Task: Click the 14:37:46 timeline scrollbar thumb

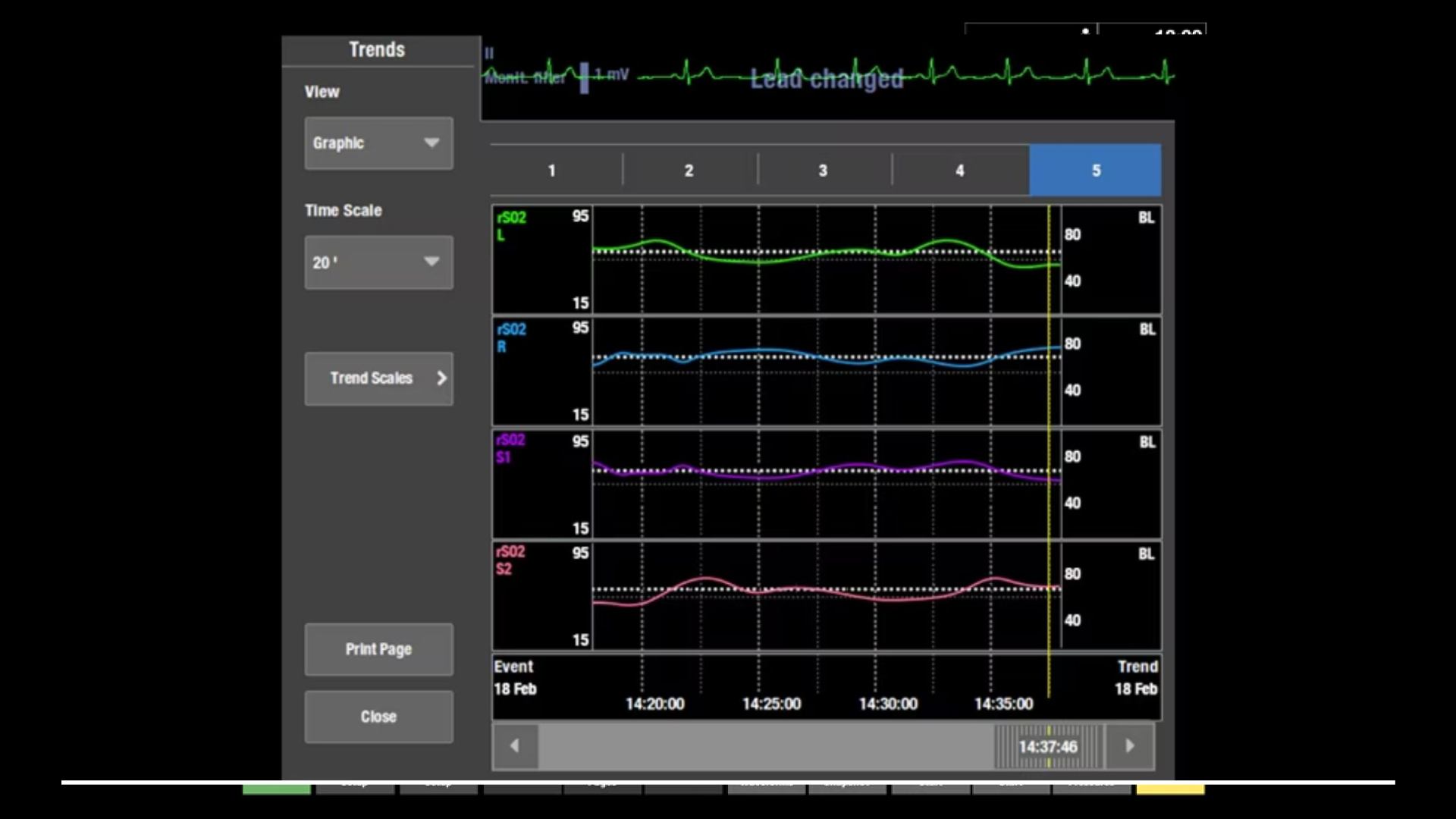Action: point(1048,747)
